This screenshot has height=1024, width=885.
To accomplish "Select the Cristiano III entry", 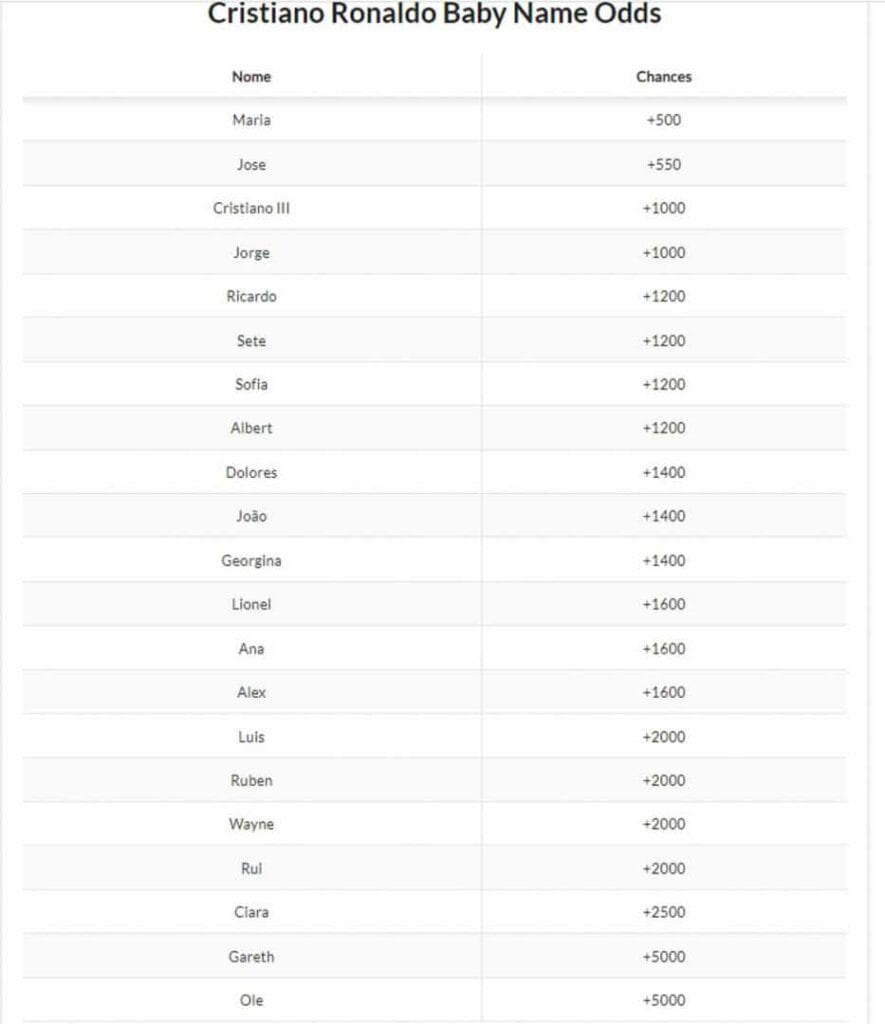I will (x=251, y=208).
